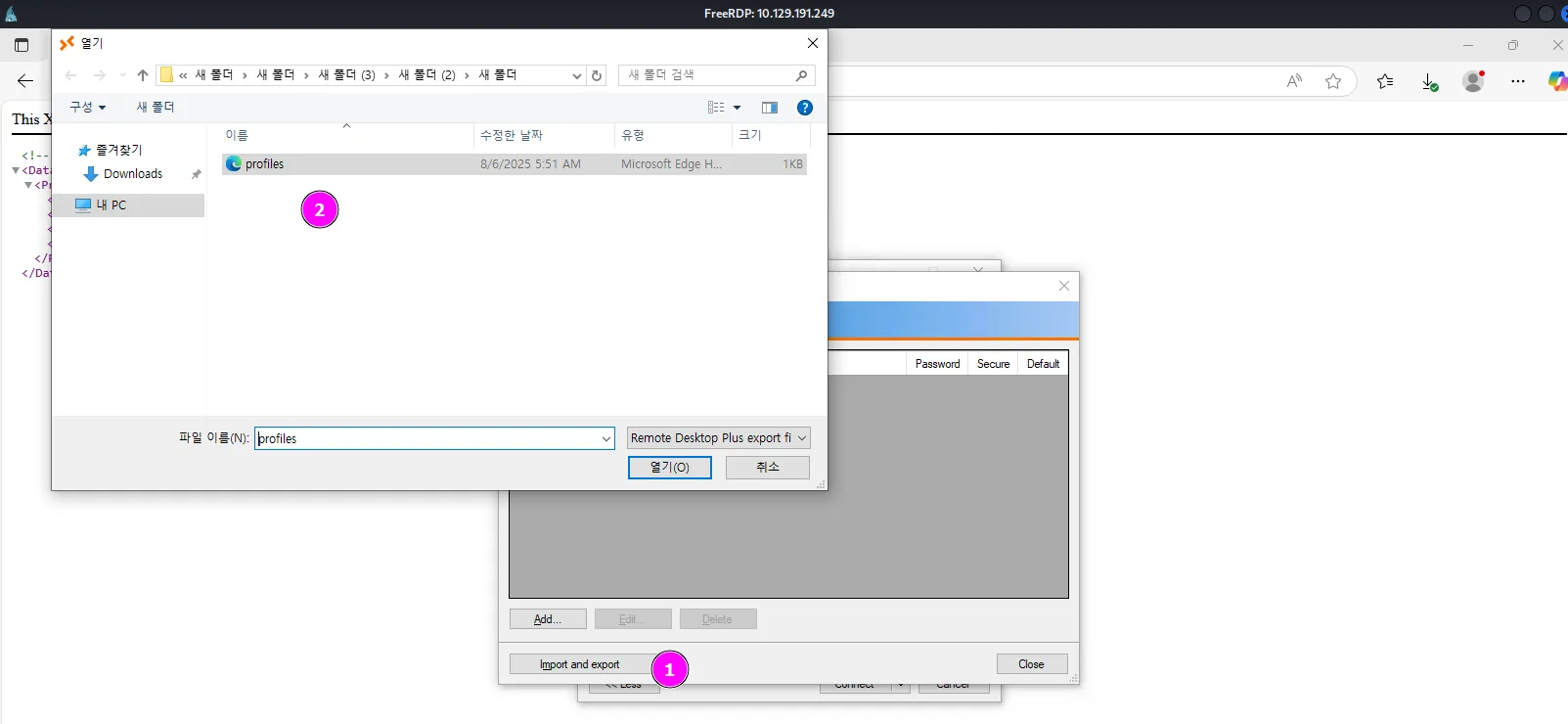Click the Downloads pin icon in sidebar
Viewport: 1568px width, 724px height.
pos(196,174)
